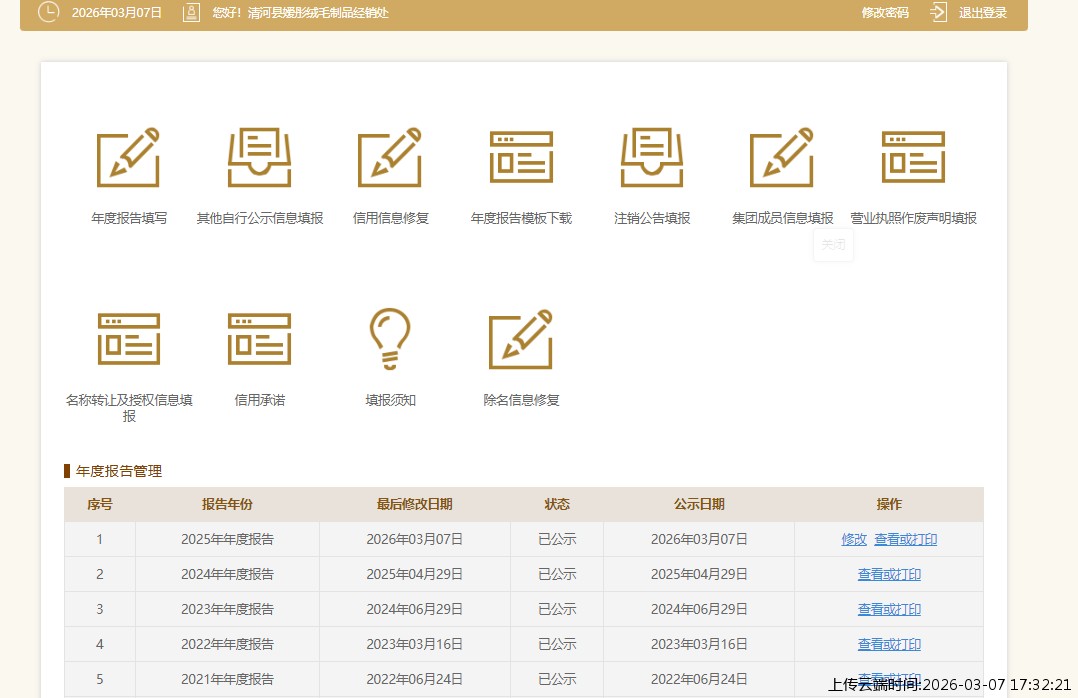Click 查看或打印 for the 2022年度报告
Viewport: 1078px width, 698px height.
(889, 644)
